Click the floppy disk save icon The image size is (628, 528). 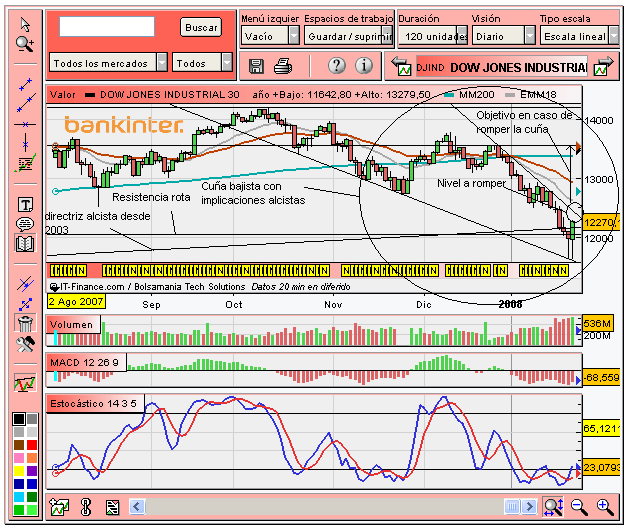pos(256,66)
